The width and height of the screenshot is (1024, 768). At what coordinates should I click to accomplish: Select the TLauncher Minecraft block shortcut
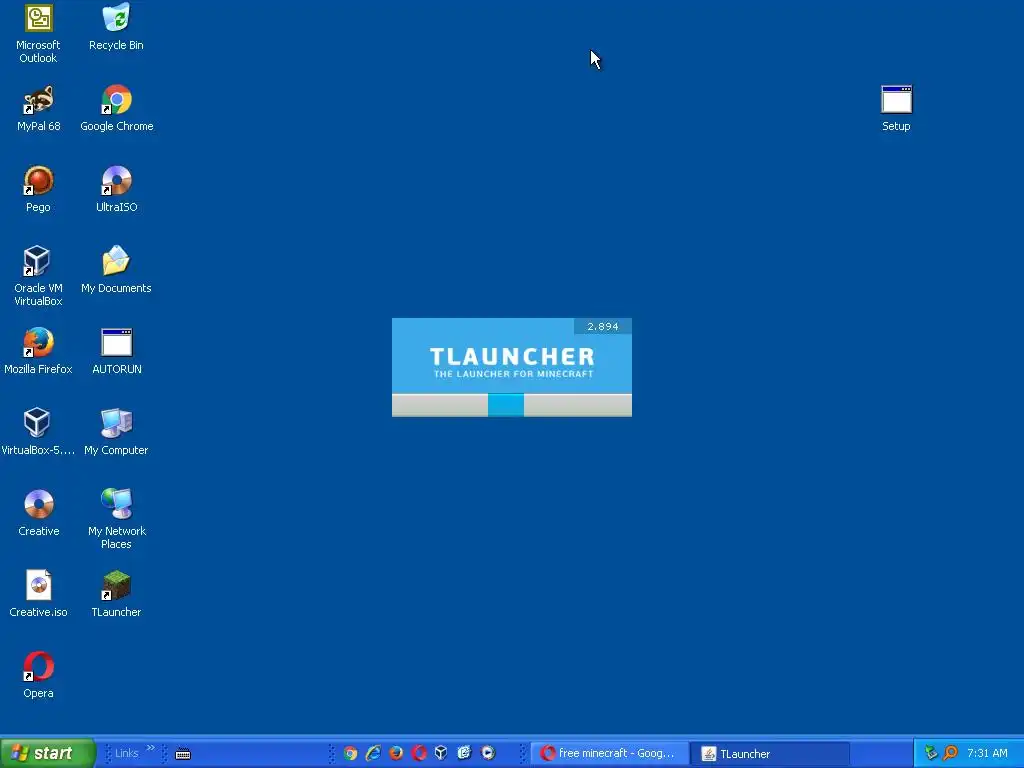point(116,594)
